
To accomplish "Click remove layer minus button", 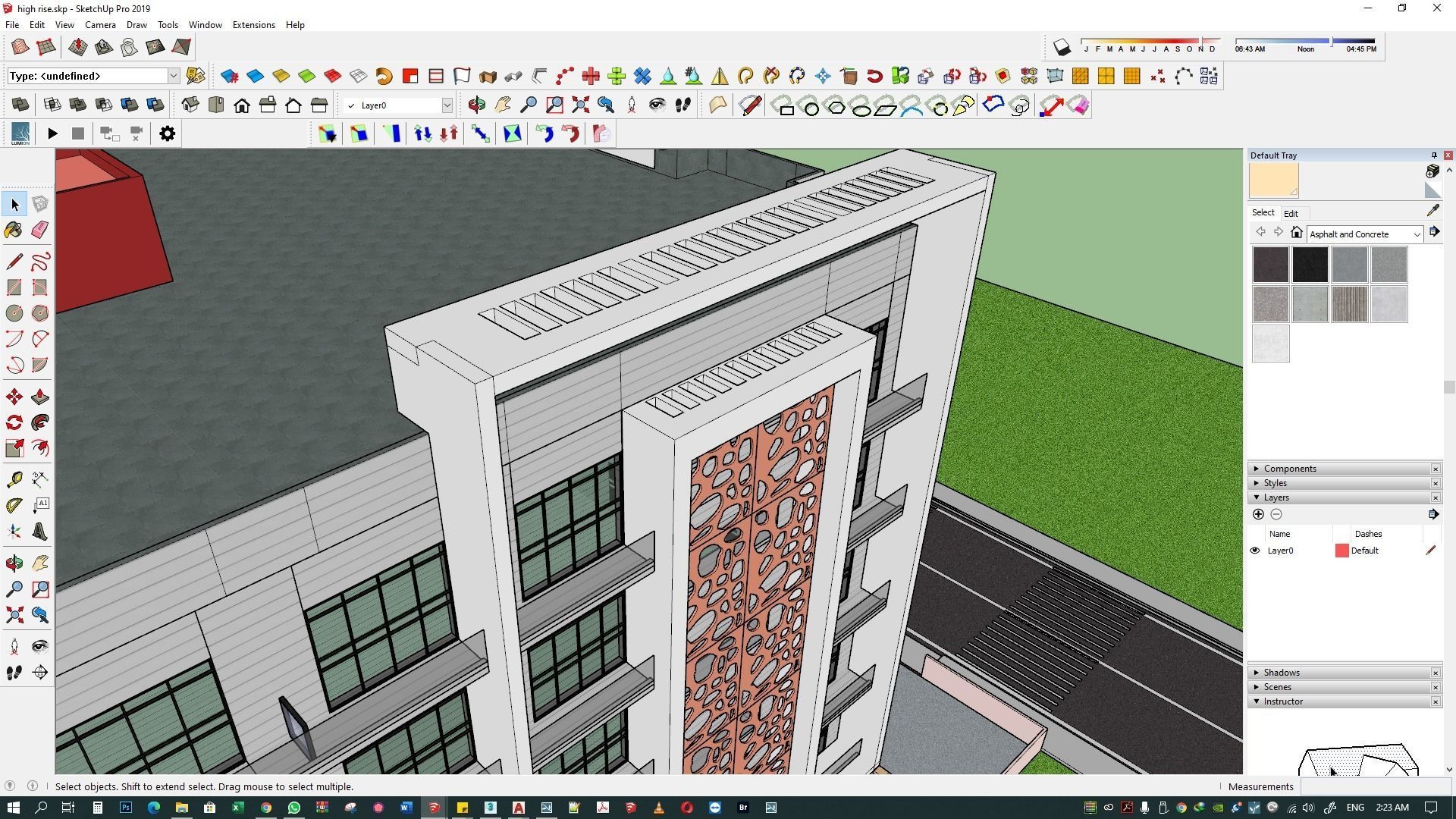I will (1276, 514).
